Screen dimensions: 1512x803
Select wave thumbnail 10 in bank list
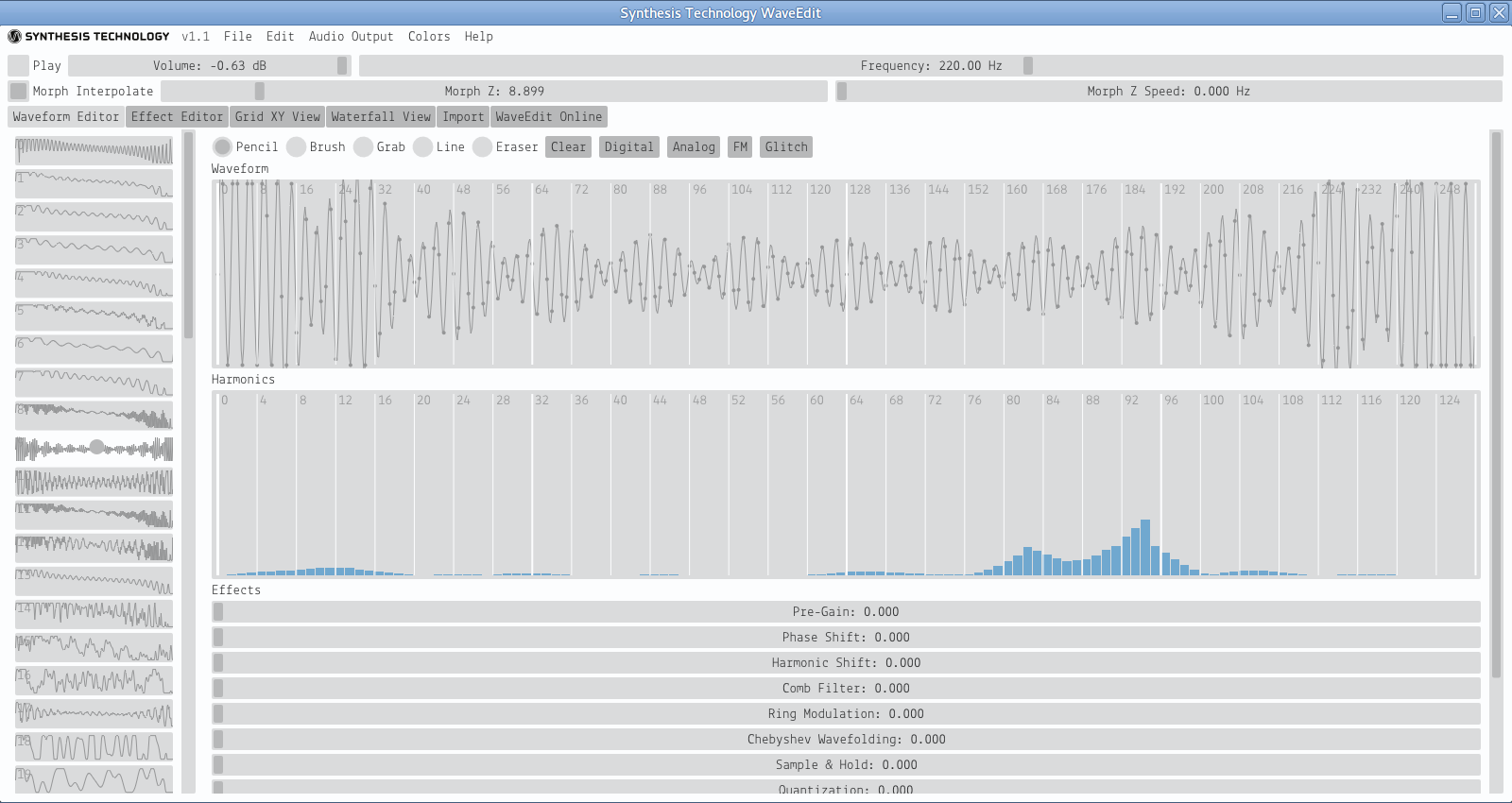pos(94,482)
